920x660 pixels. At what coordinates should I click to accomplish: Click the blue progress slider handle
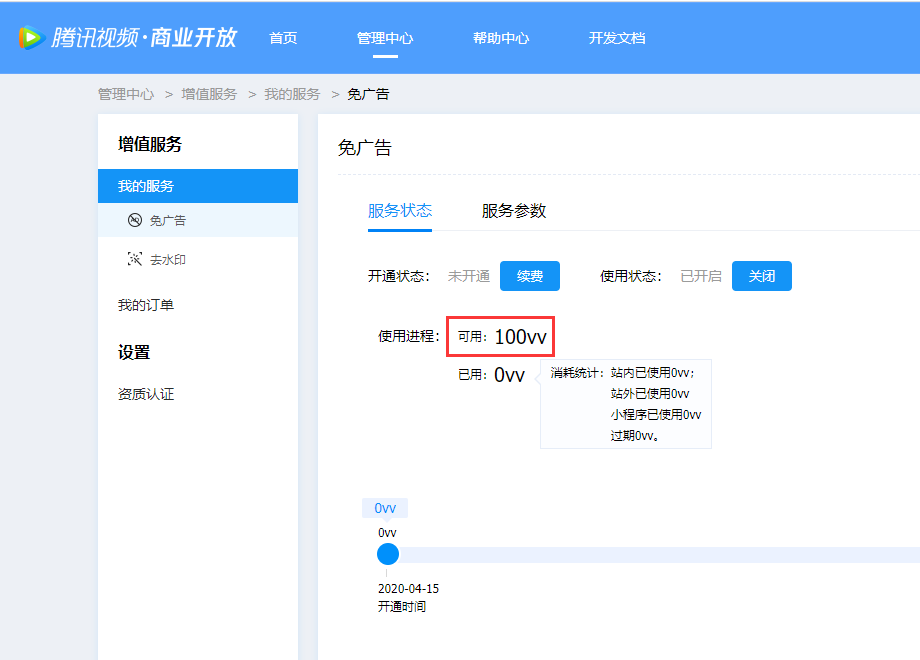coord(388,554)
